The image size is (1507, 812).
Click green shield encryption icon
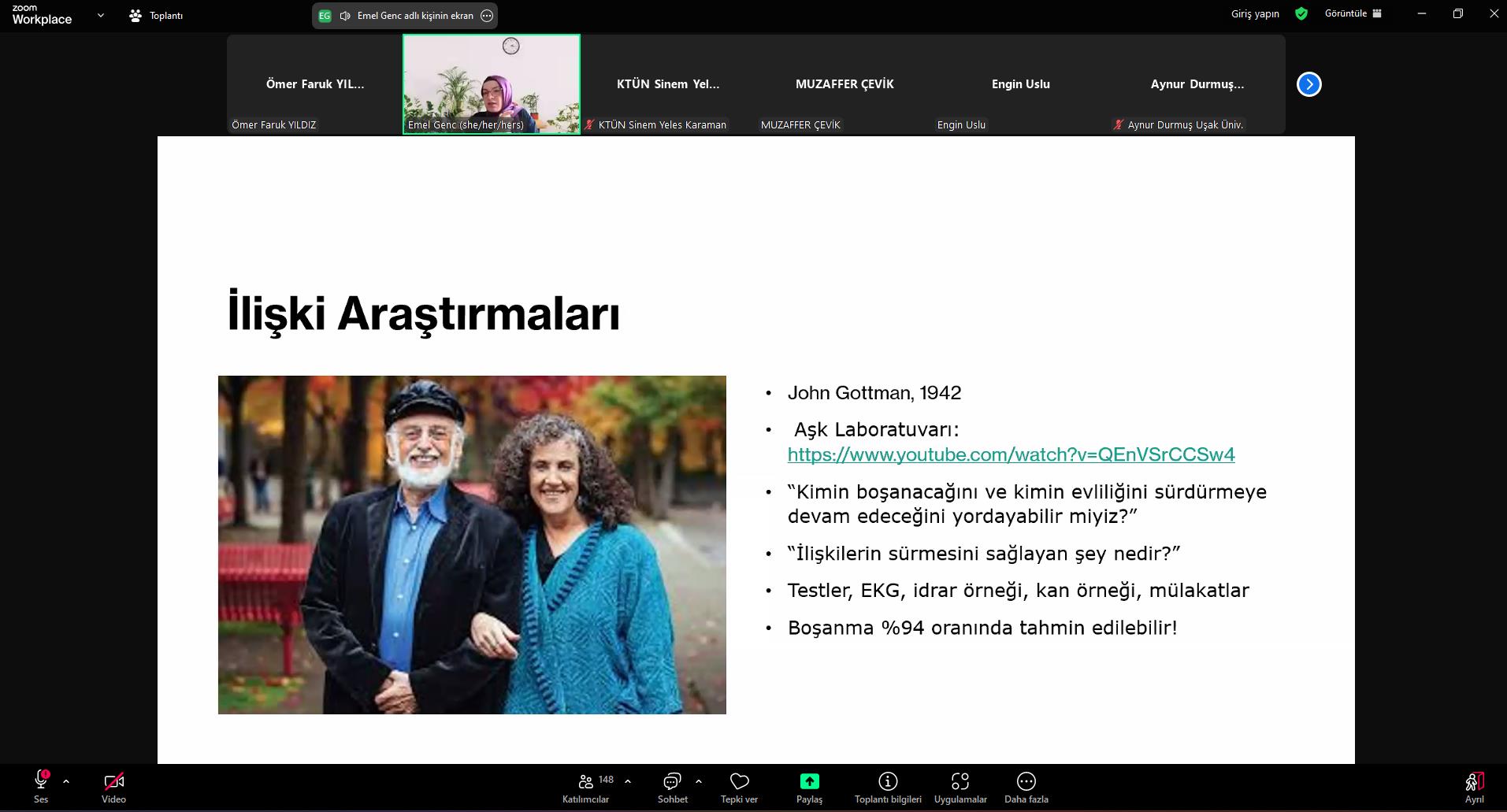coord(1301,14)
